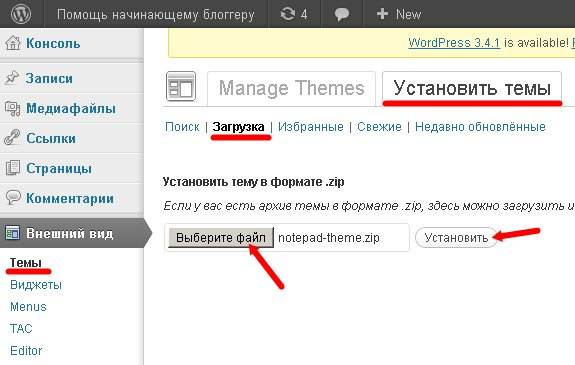Open the Темы submenu item
Image resolution: width=575 pixels, height=365 pixels.
click(26, 263)
